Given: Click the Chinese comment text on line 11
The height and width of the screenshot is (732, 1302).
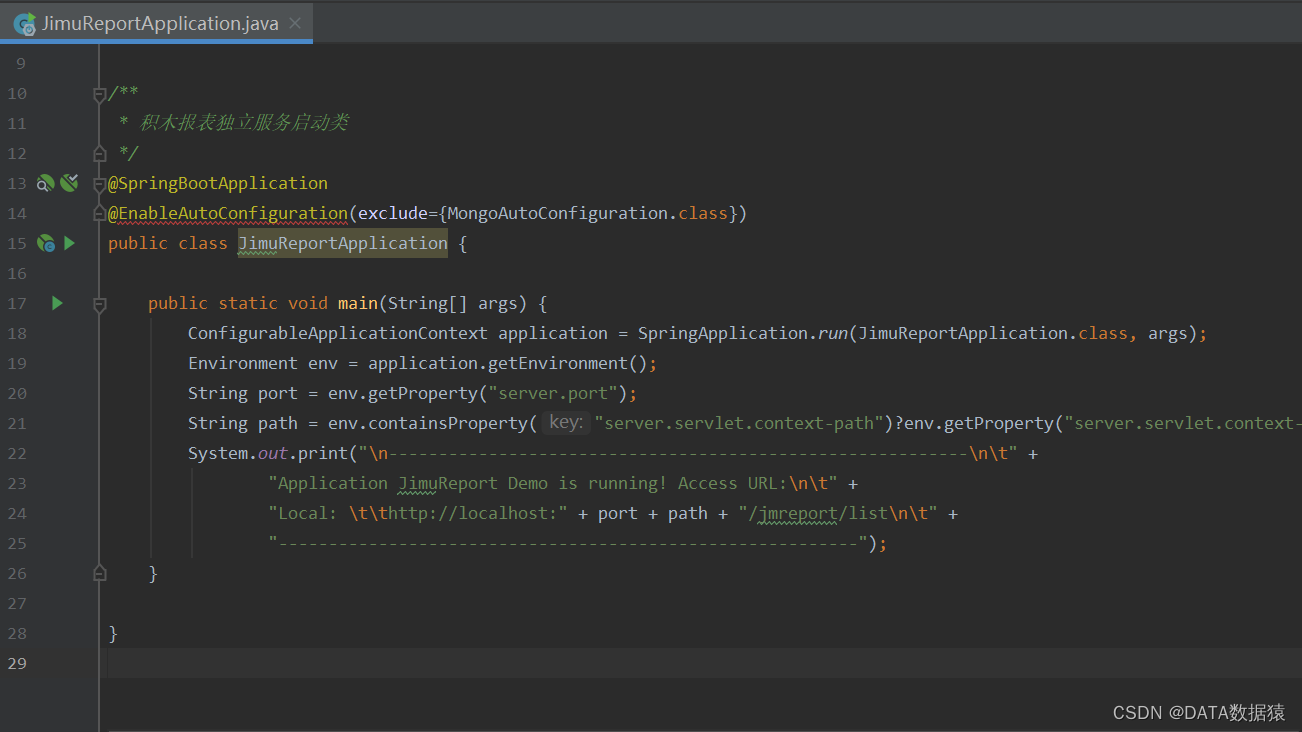Looking at the screenshot, I should pyautogui.click(x=244, y=123).
